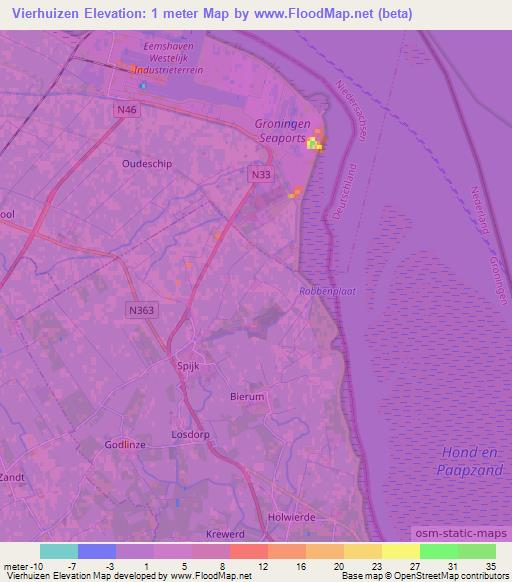The image size is (512, 582).
Task: Click the Base map OpenStreetMap contributors credit
Action: point(425,576)
